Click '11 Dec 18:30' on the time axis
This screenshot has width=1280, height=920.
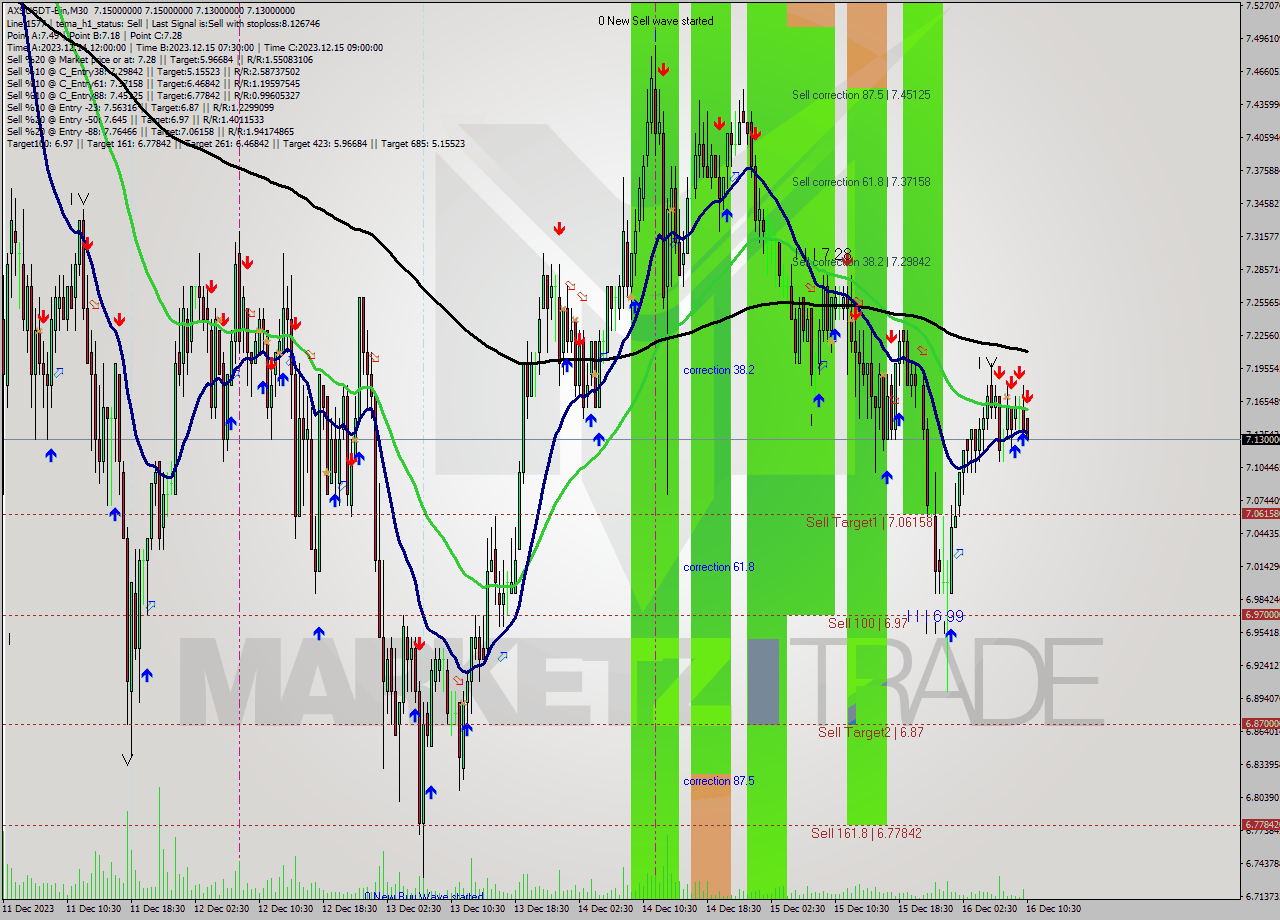tap(158, 909)
